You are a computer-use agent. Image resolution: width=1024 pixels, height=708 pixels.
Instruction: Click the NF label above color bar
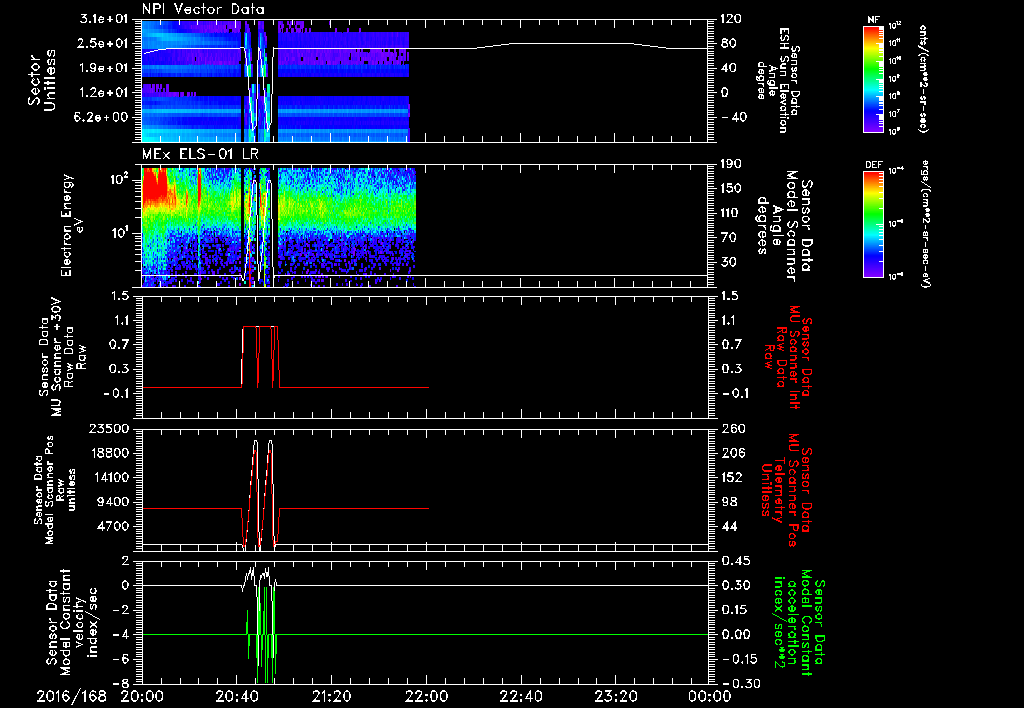[873, 20]
